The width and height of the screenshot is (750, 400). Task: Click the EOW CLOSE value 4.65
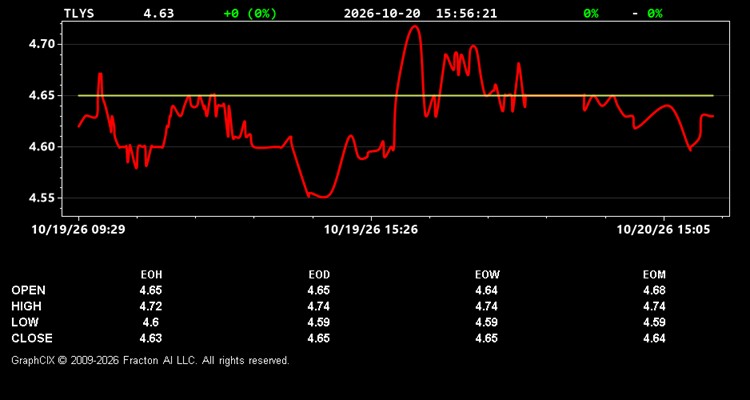pyautogui.click(x=486, y=338)
